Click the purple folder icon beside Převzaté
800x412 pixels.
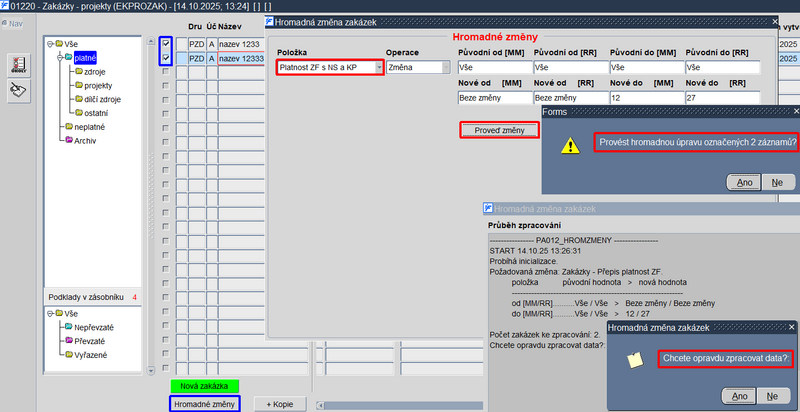point(69,341)
